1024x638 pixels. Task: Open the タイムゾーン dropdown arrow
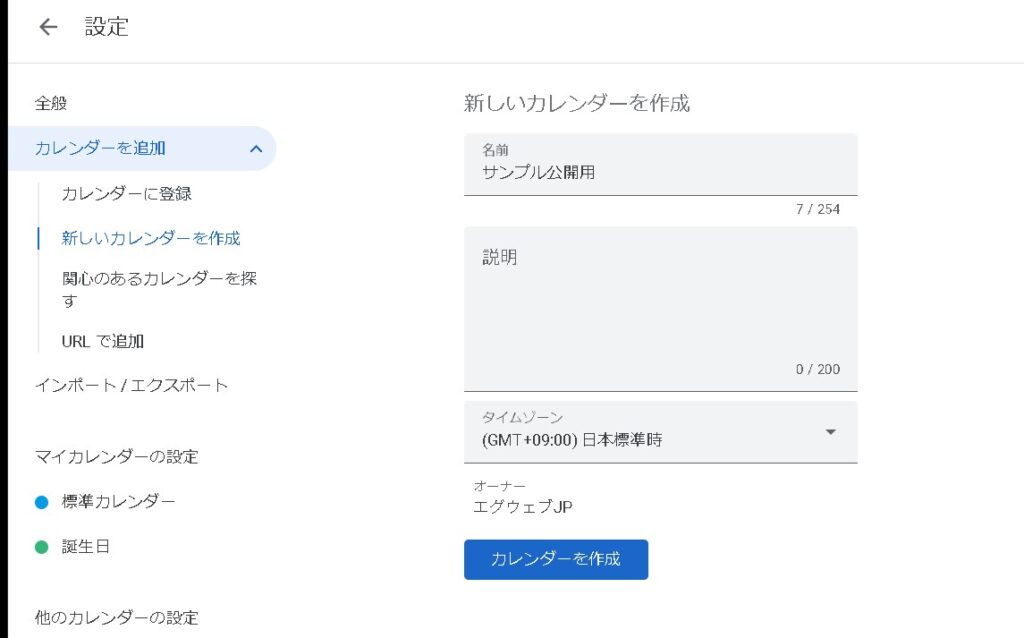tap(830, 432)
